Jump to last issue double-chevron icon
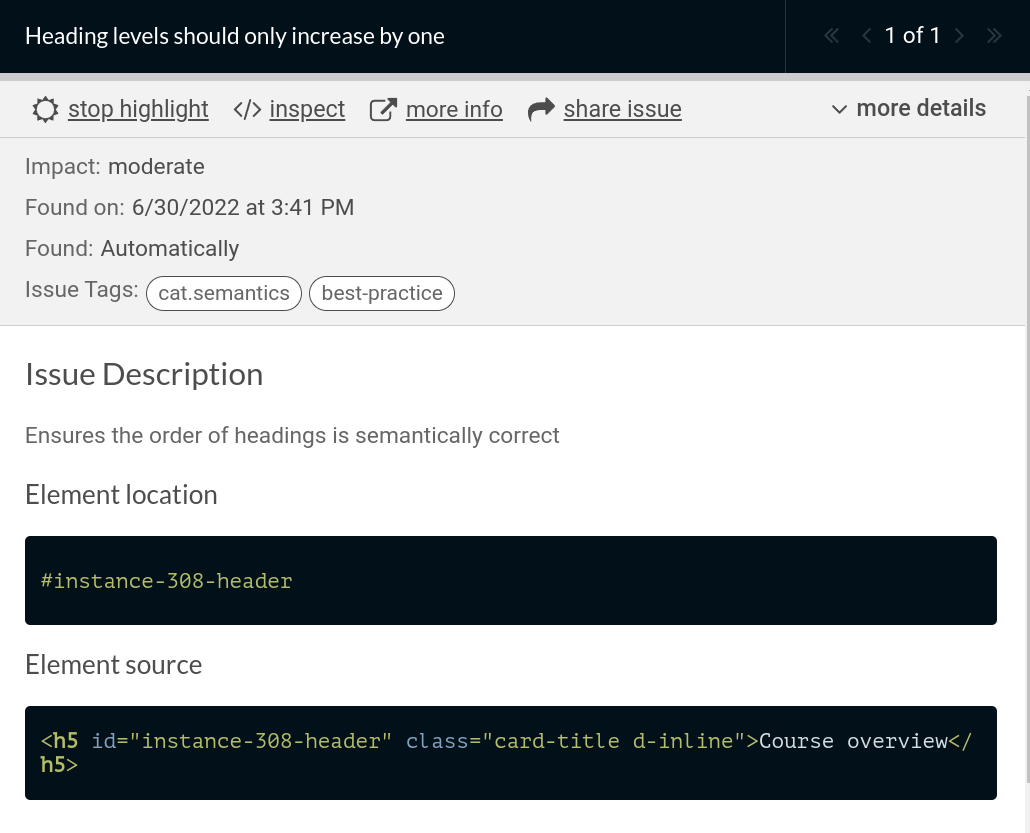This screenshot has height=833, width=1030. click(994, 35)
